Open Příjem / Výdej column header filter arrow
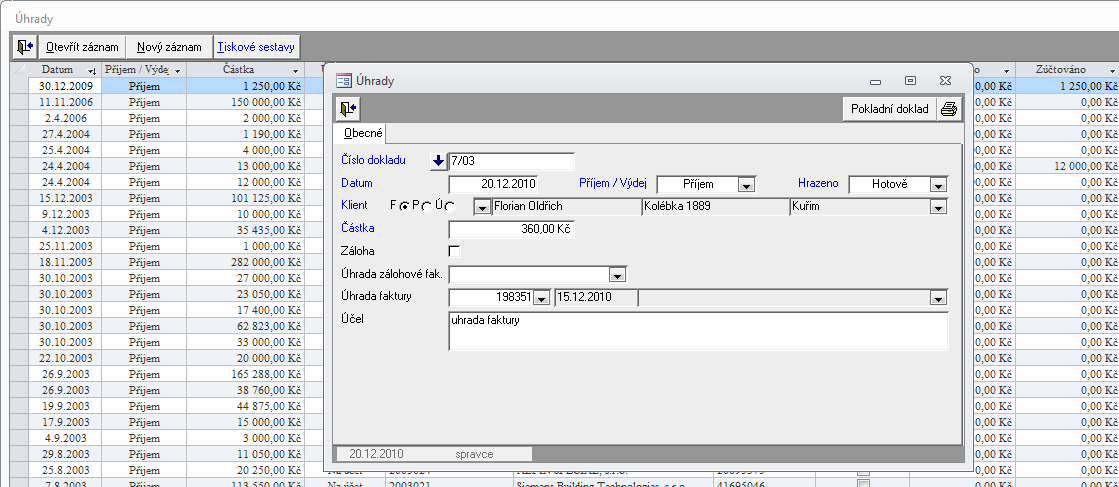 pos(177,71)
